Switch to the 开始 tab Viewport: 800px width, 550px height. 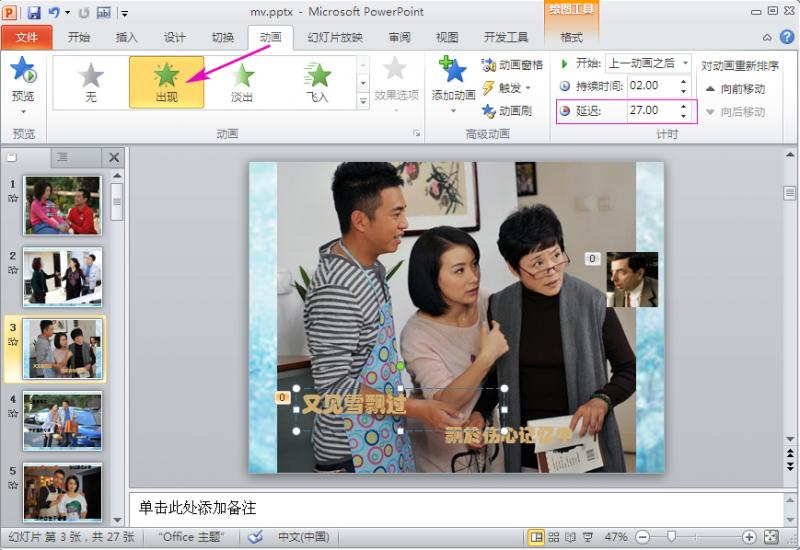click(x=79, y=37)
